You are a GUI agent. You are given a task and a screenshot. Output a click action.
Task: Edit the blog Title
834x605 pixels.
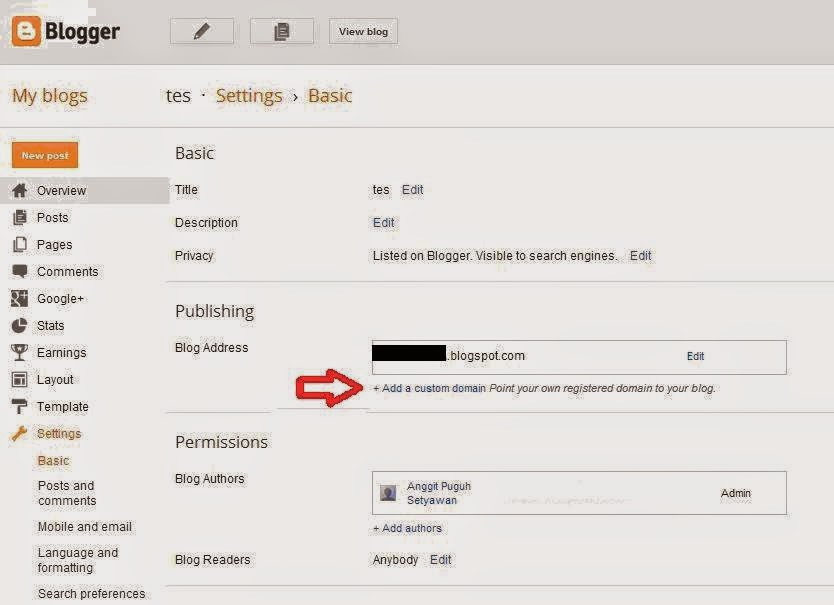point(412,190)
